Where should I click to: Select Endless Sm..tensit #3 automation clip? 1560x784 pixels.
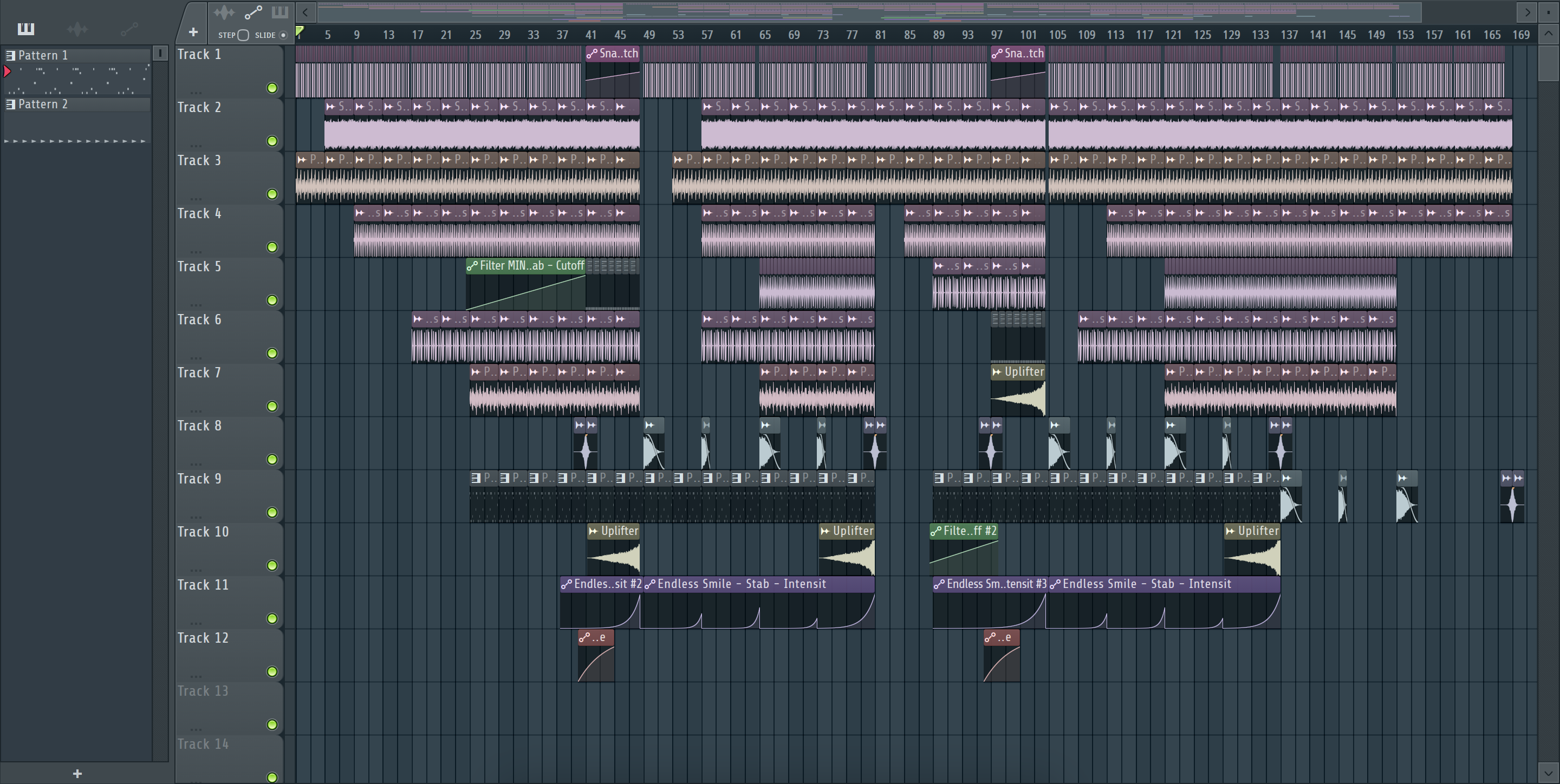tap(990, 603)
